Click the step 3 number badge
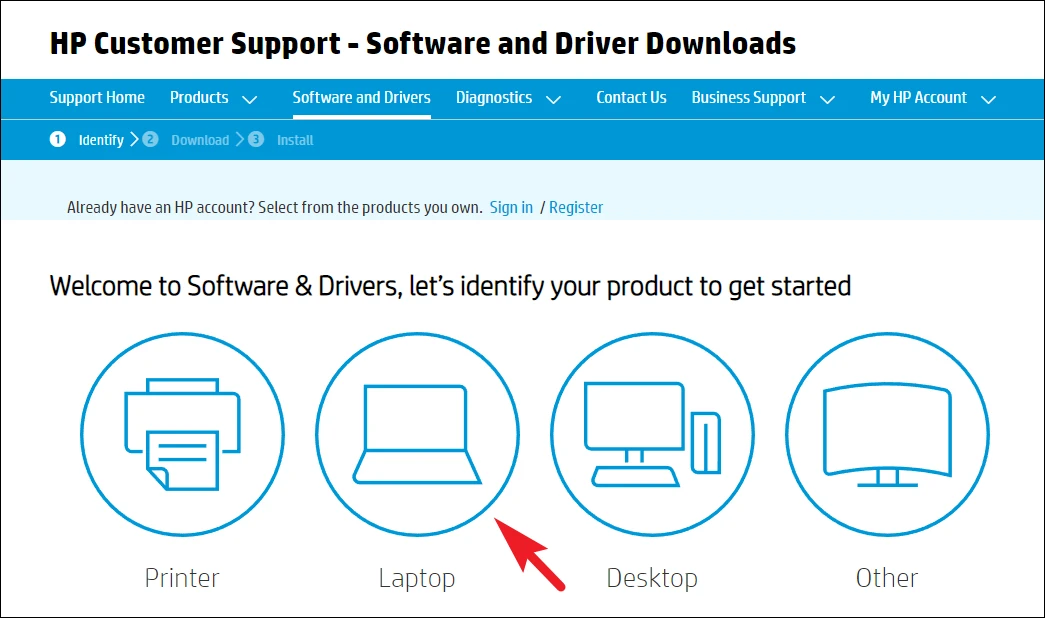The height and width of the screenshot is (618, 1045). tap(256, 139)
